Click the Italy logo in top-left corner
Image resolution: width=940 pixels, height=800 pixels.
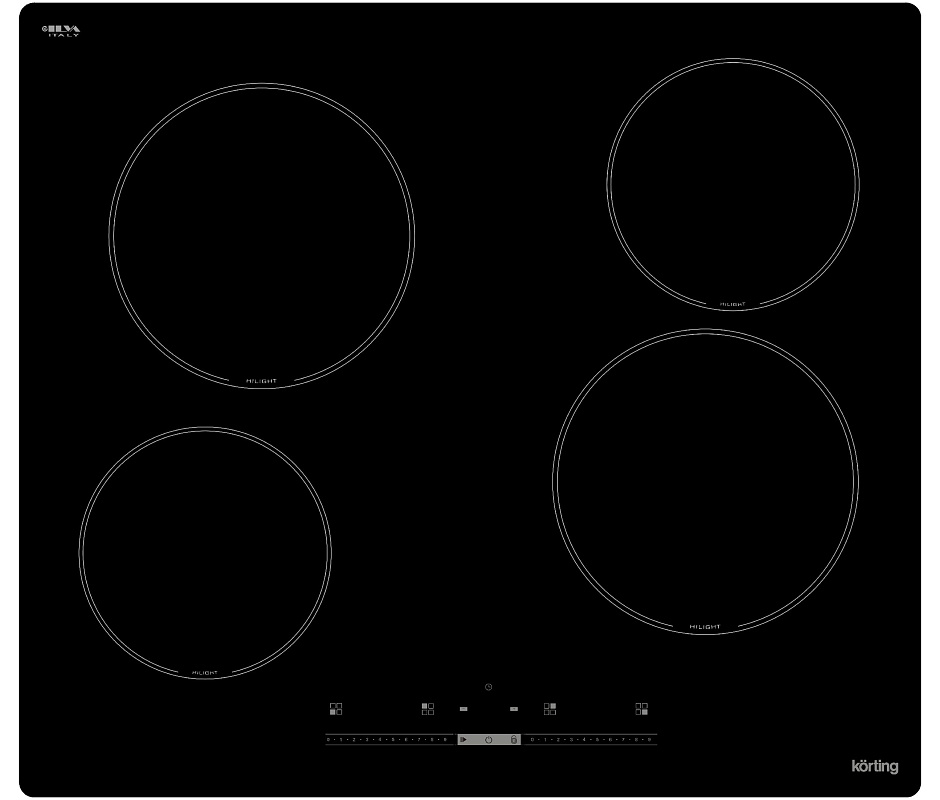click(61, 31)
